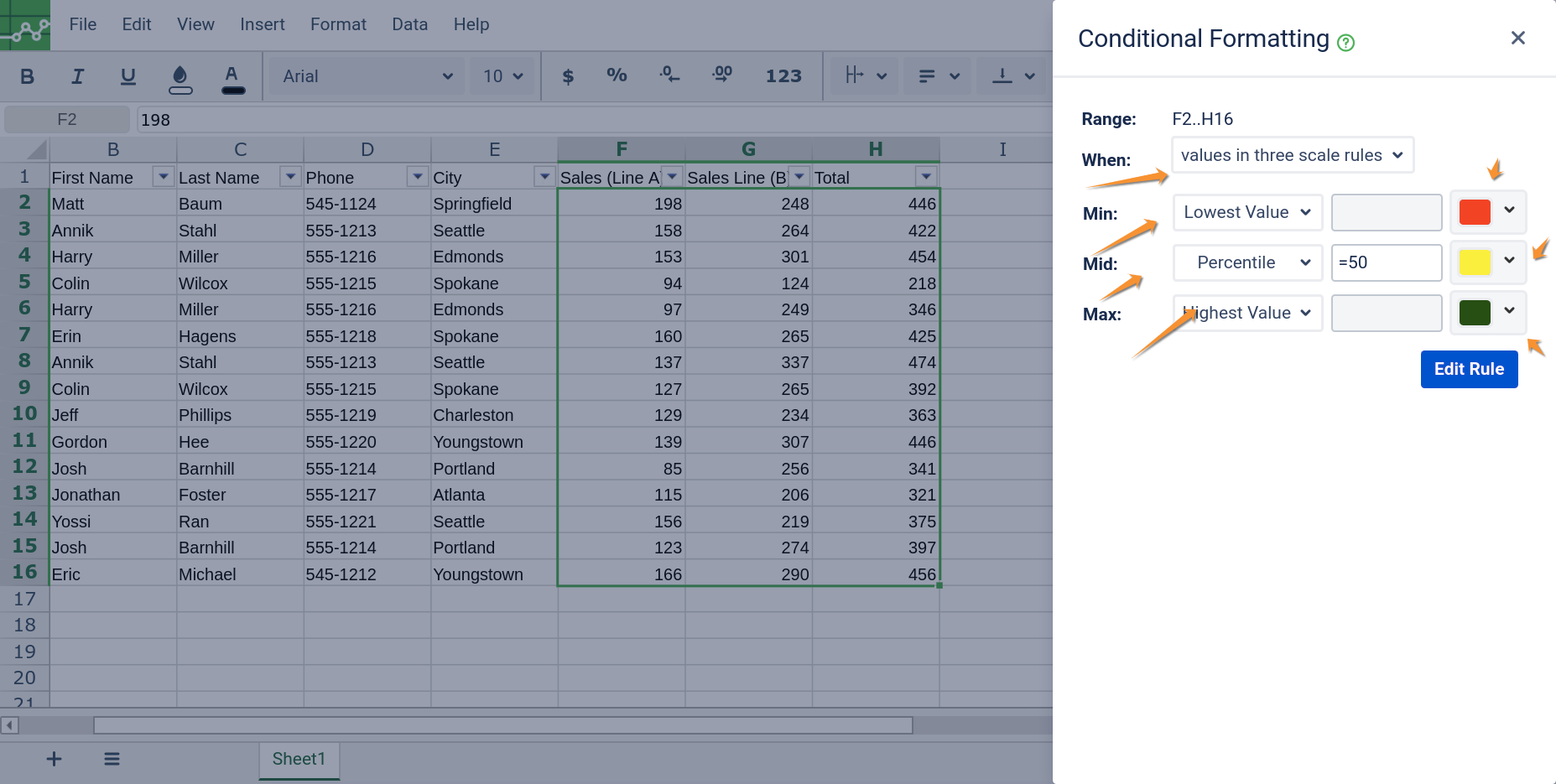Open the Data menu

pos(409,24)
